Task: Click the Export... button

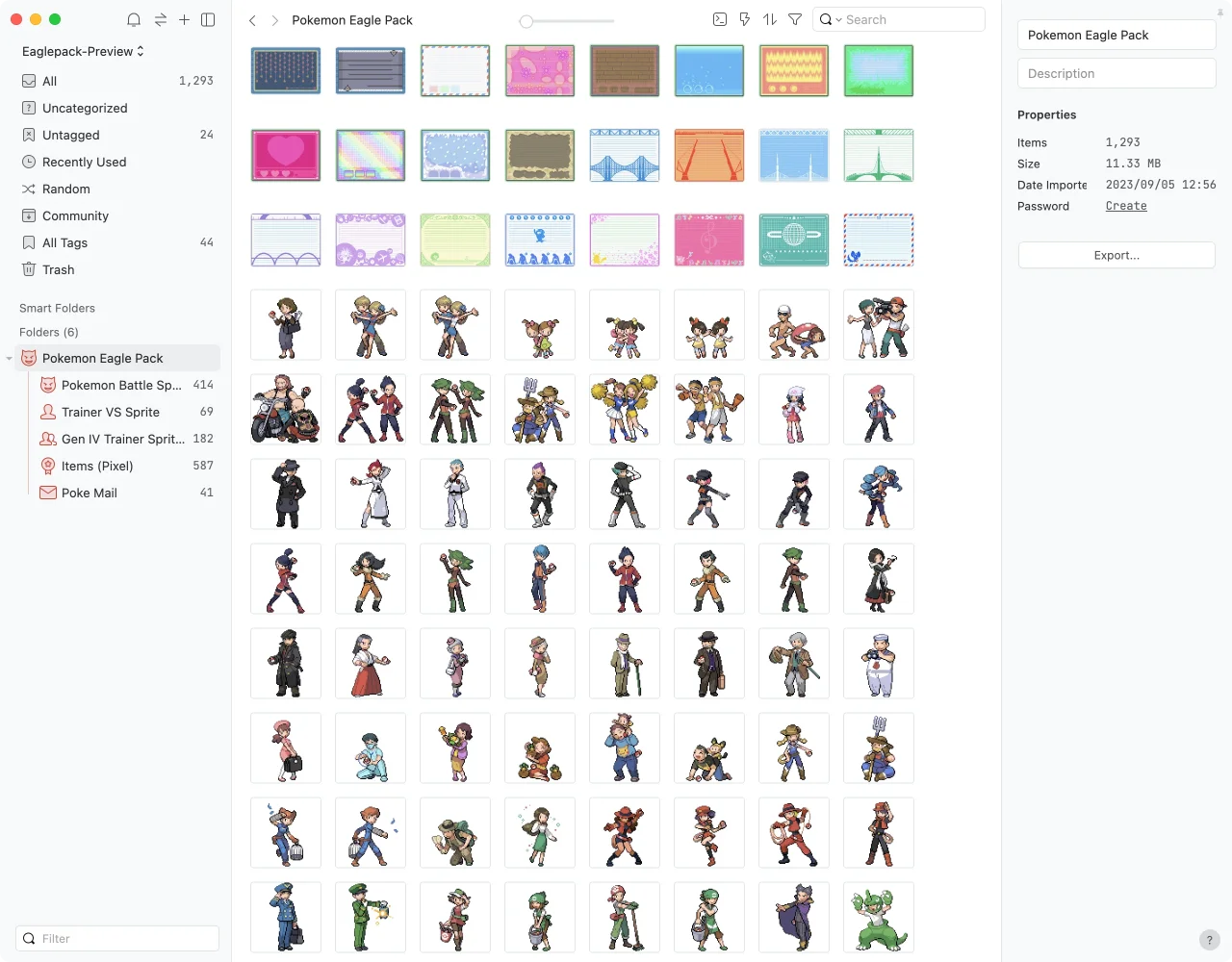Action: (1116, 255)
